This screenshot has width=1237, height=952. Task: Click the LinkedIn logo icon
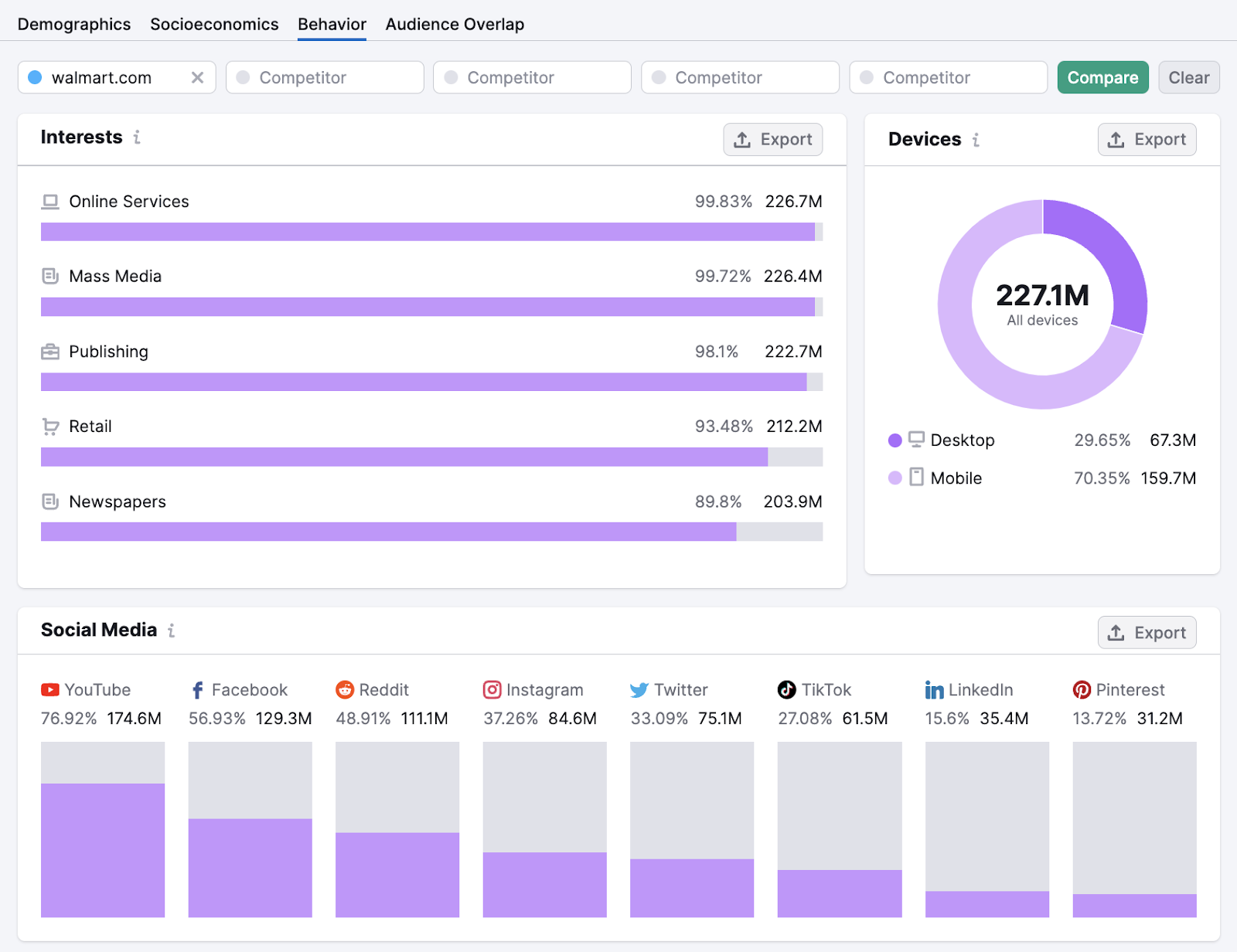coord(934,689)
